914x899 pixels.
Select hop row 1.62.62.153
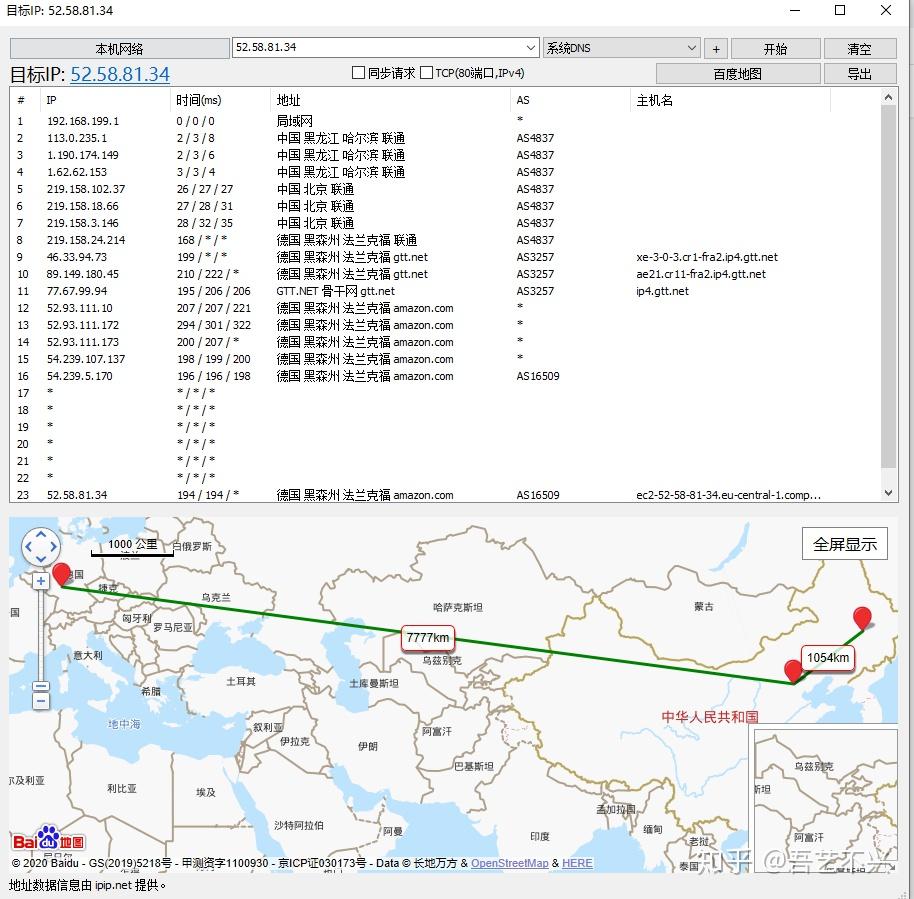tap(445, 172)
